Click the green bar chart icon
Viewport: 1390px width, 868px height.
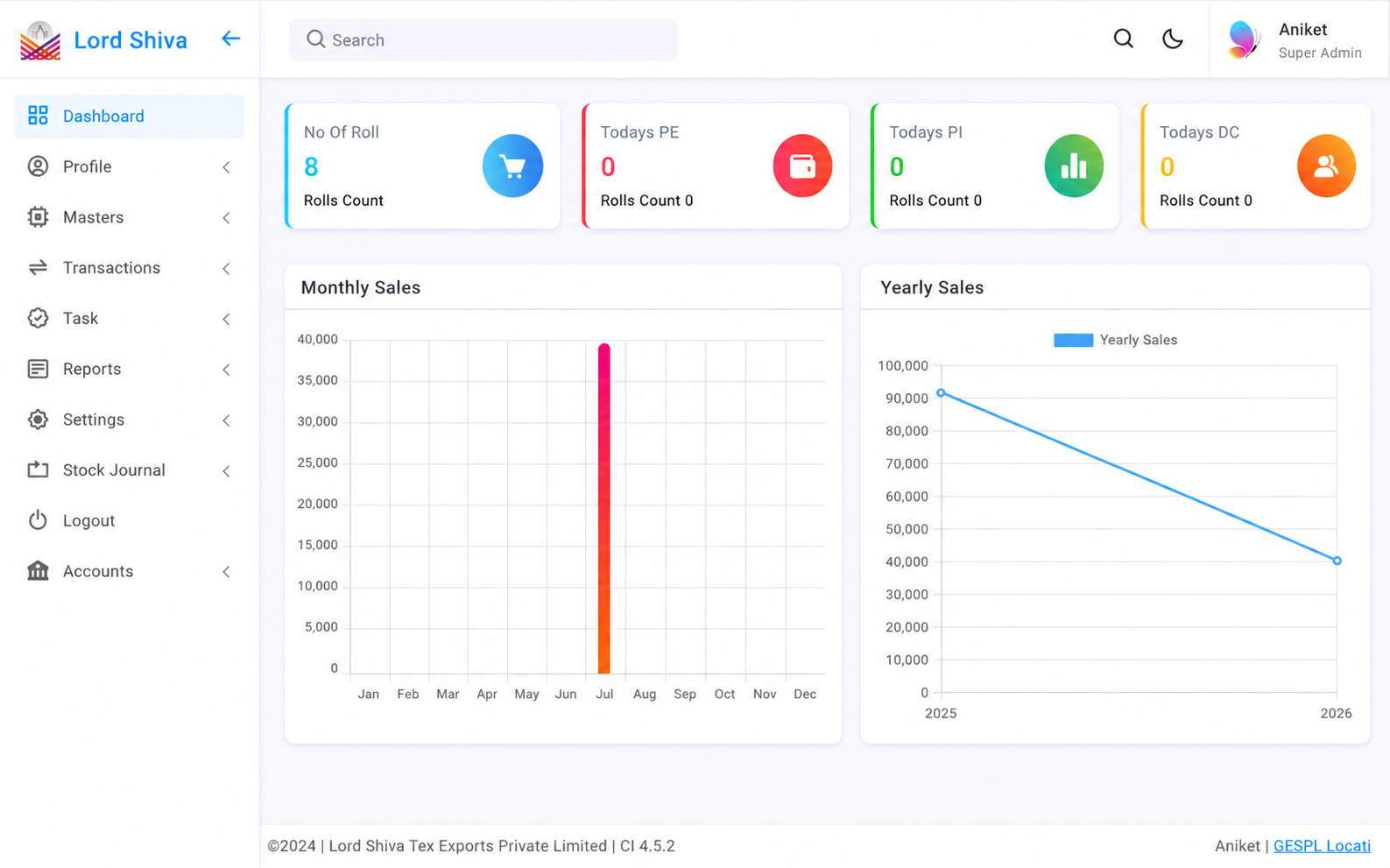coord(1074,166)
